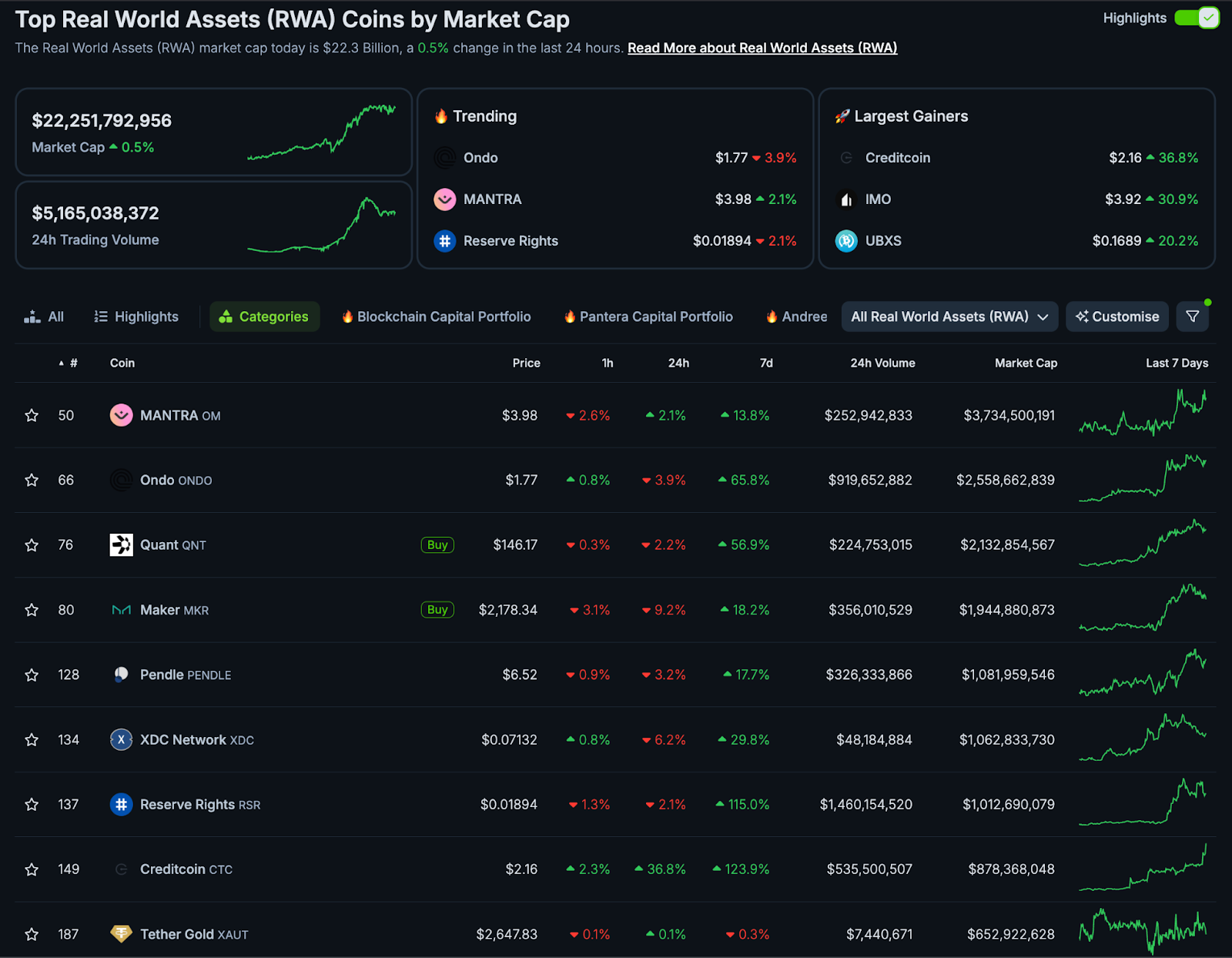
Task: Star the Ondo coin row
Action: (32, 481)
